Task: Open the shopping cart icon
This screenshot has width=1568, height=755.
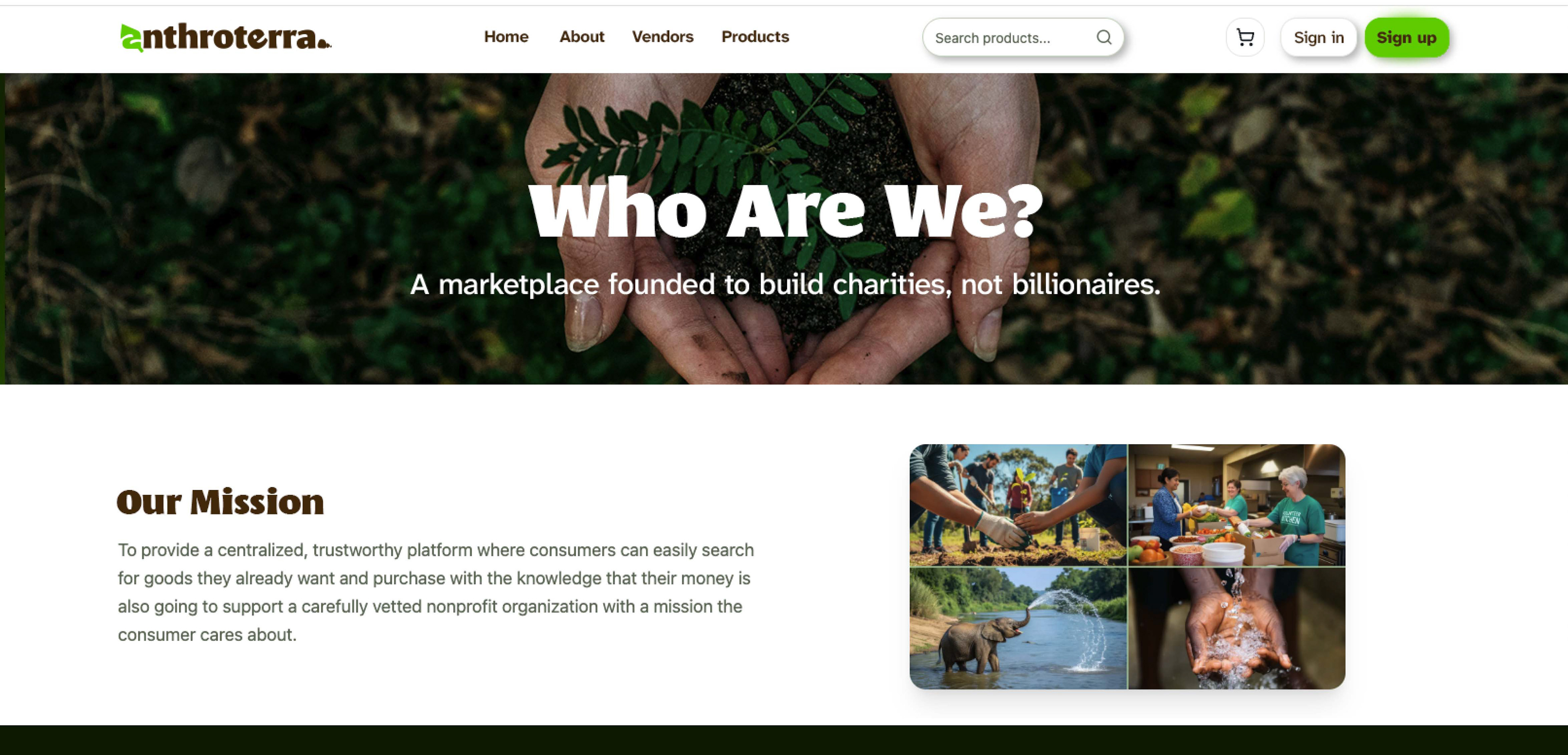Action: click(x=1245, y=38)
